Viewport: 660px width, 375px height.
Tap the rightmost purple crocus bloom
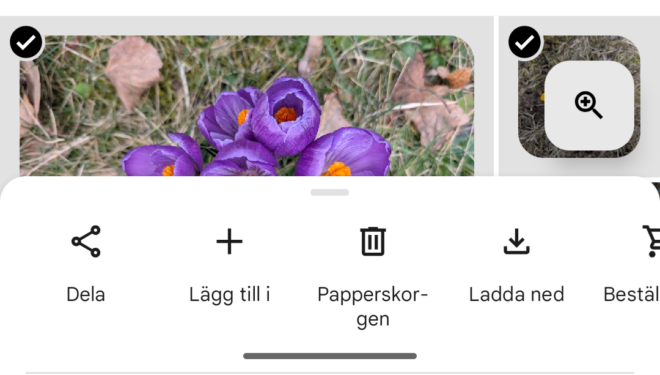point(343,154)
